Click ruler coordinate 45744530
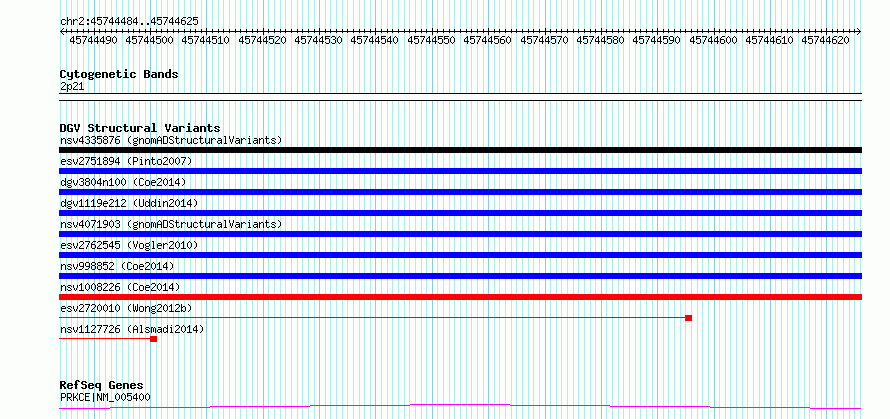The height and width of the screenshot is (419, 890). click(x=318, y=40)
